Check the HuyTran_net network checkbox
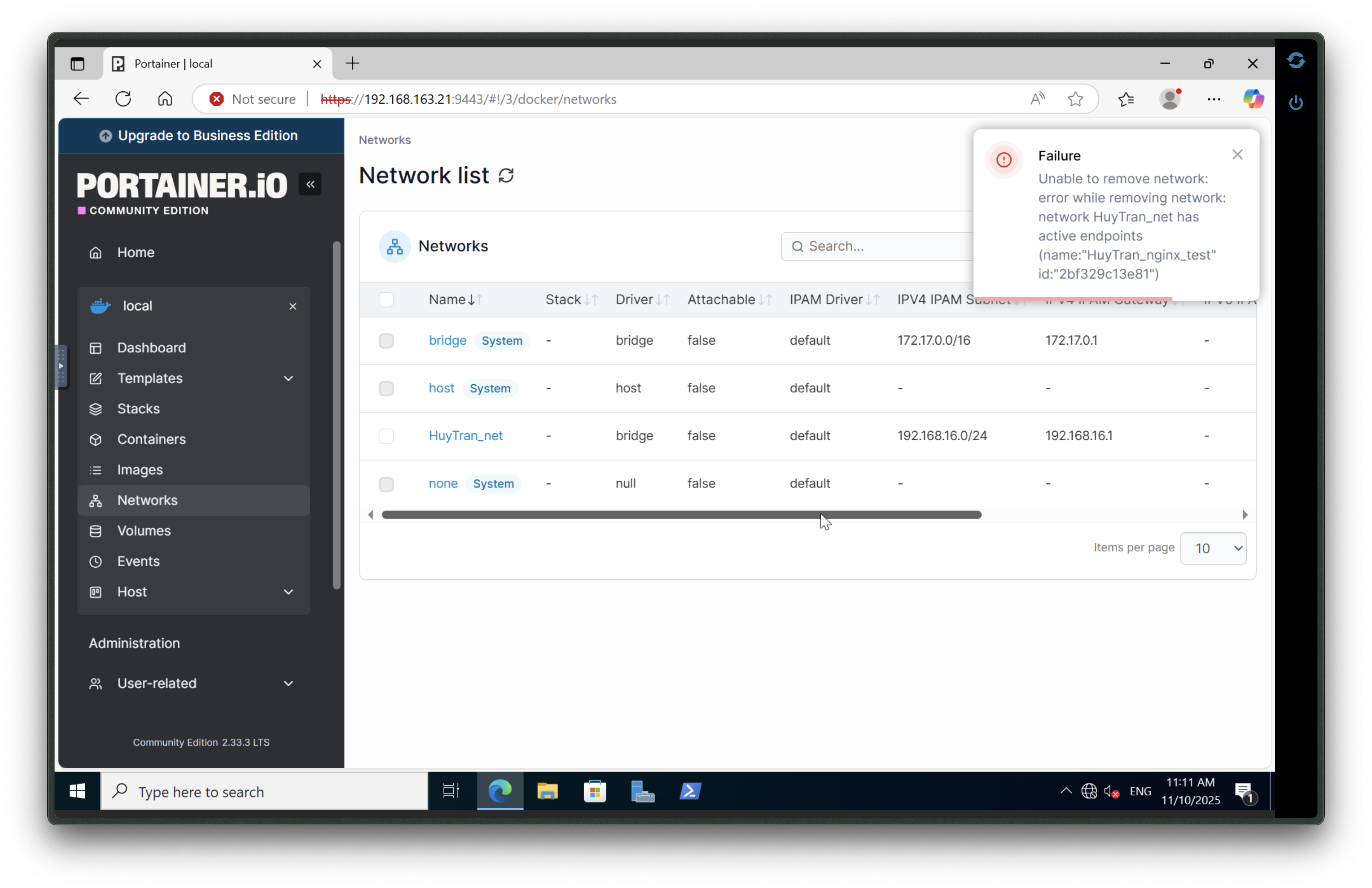 (386, 436)
